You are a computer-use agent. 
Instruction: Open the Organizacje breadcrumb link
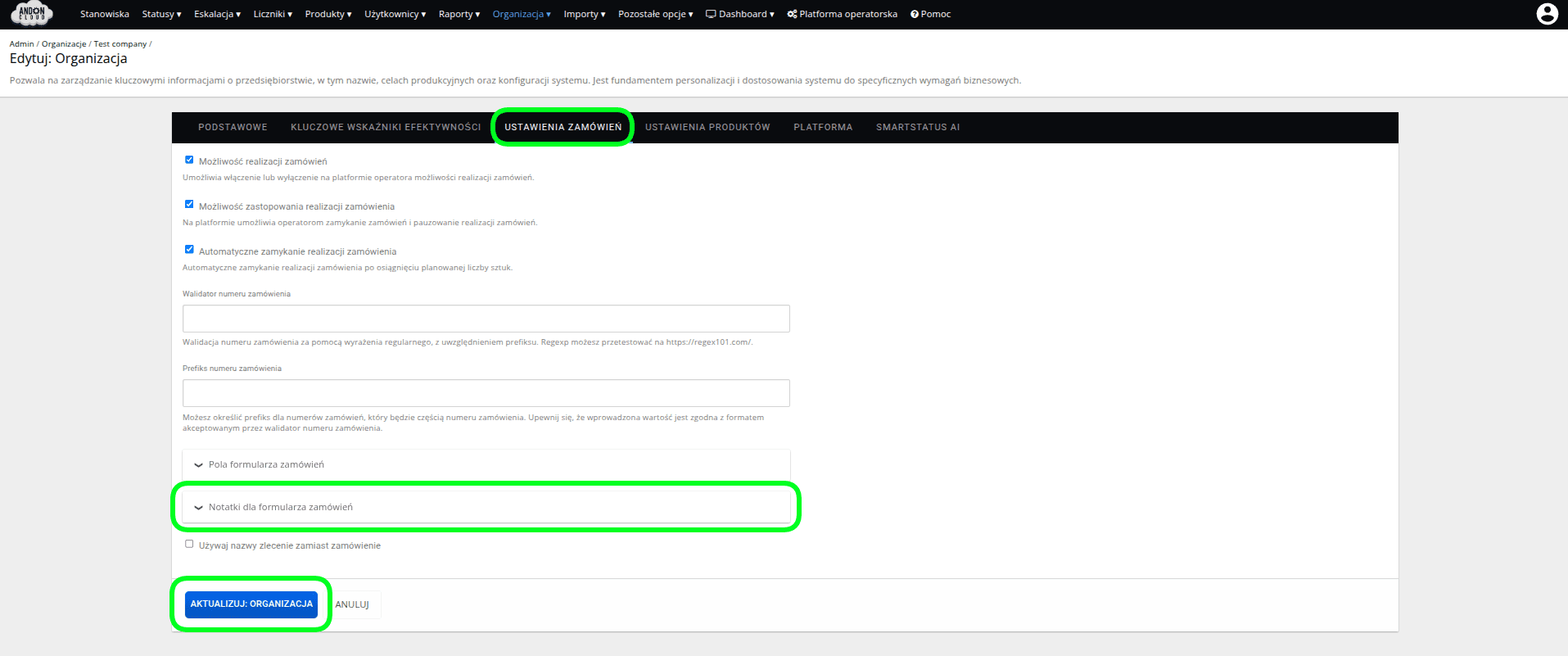point(64,44)
